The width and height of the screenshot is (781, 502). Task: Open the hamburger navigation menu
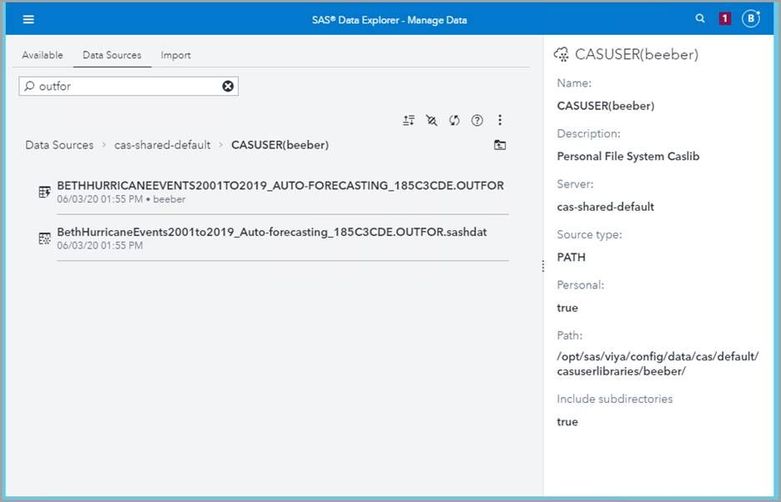(x=28, y=19)
